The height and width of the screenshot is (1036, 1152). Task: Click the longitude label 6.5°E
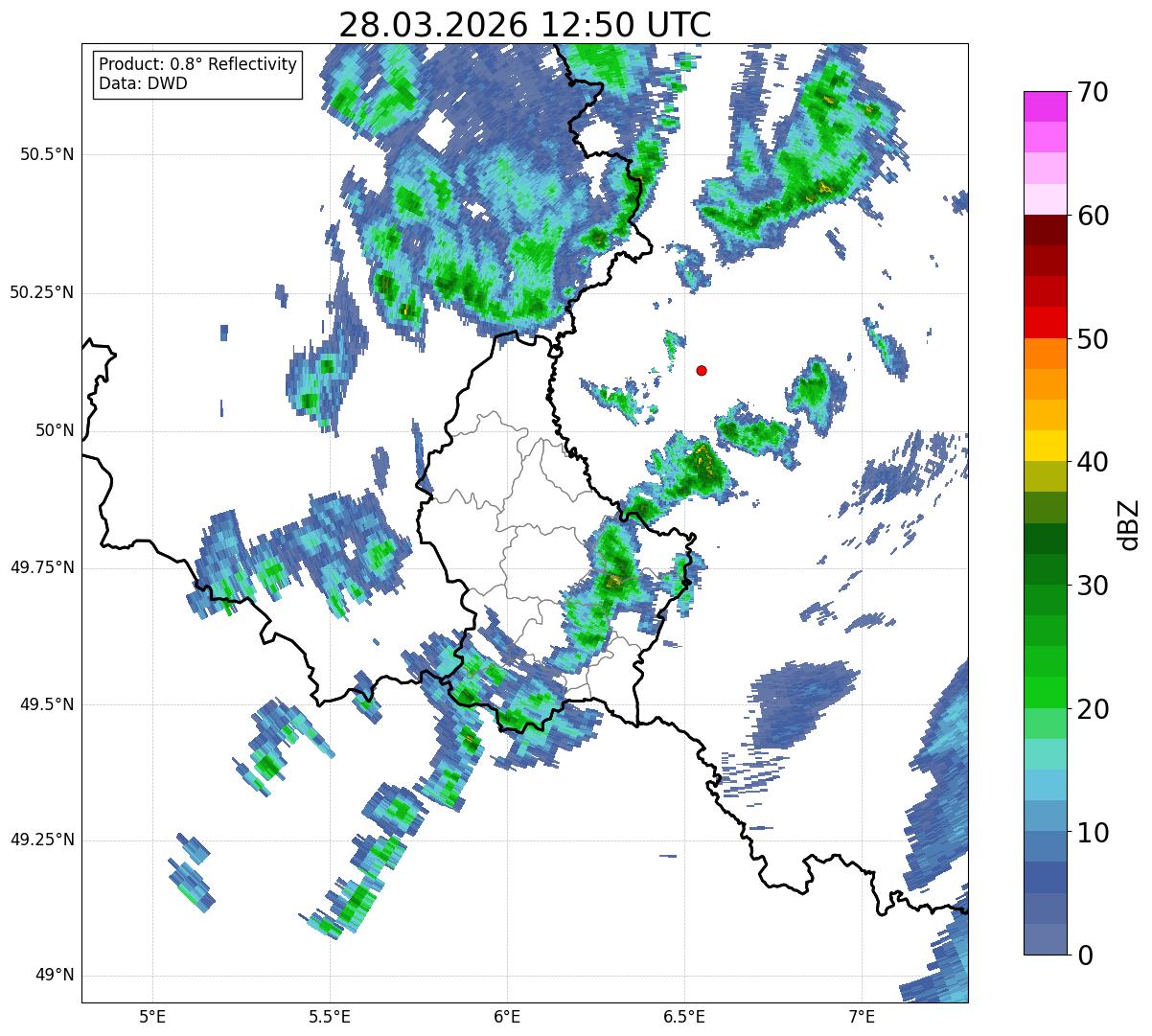(x=684, y=1016)
